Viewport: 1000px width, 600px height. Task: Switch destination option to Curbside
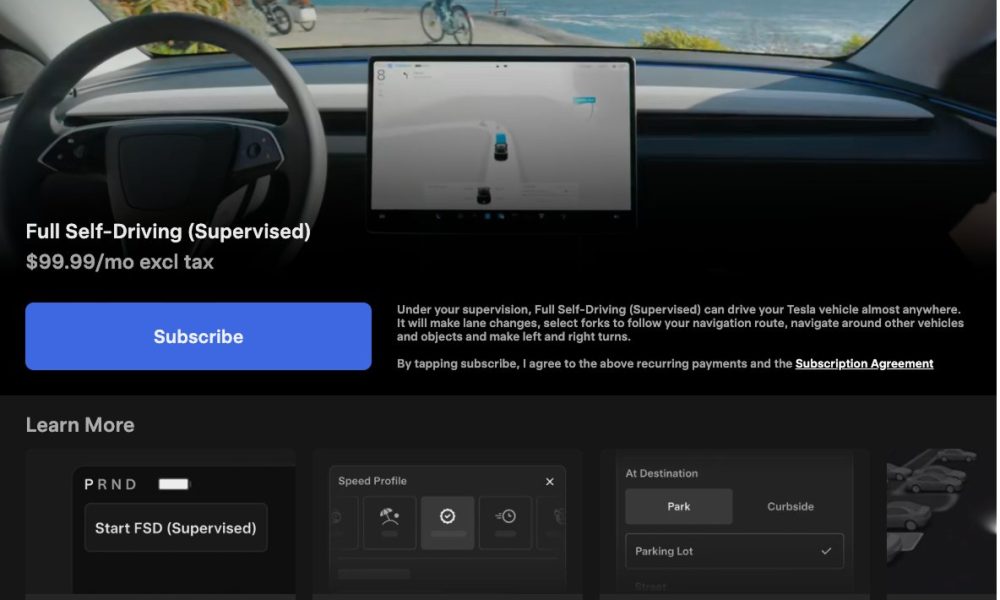coord(790,507)
